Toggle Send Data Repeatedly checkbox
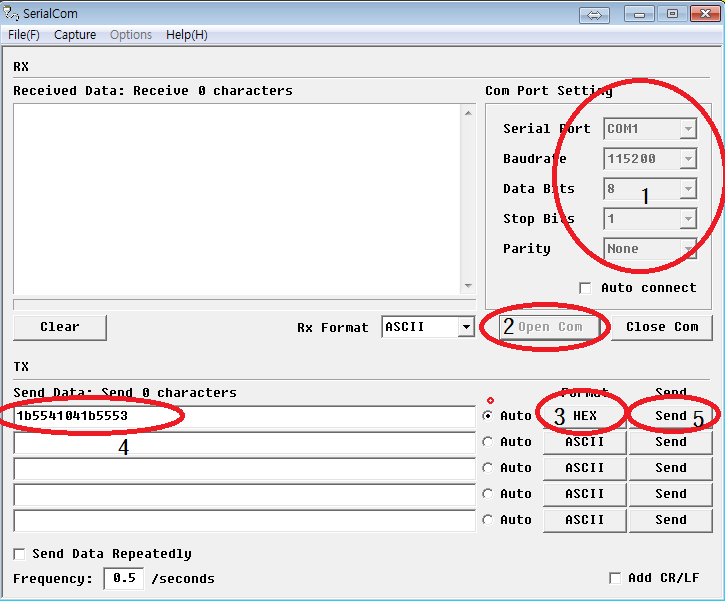725x601 pixels. (19, 554)
